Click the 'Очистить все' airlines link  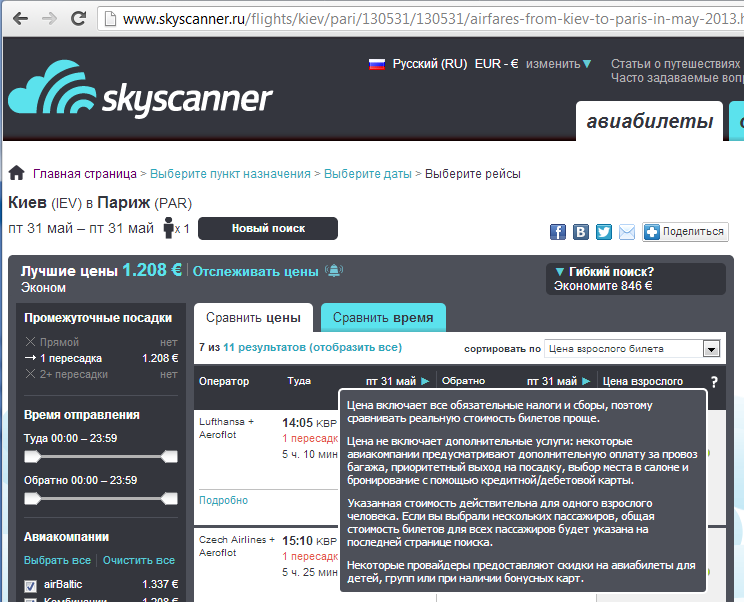pos(139,560)
